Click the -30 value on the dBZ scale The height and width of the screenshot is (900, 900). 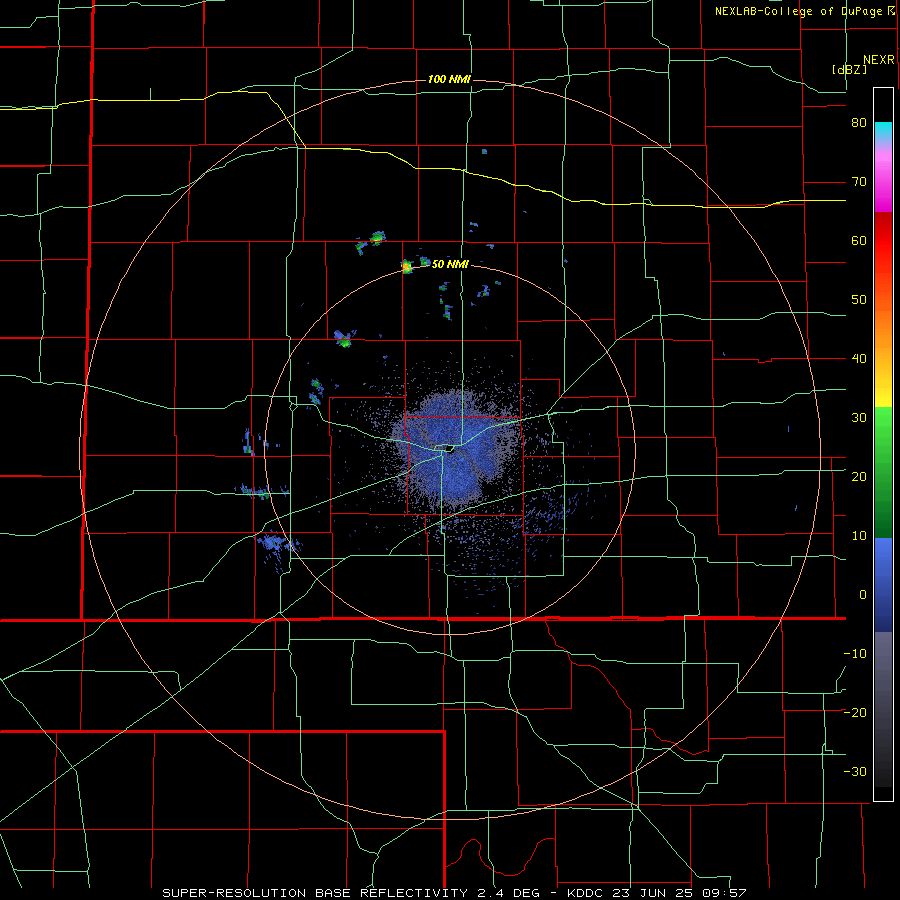pyautogui.click(x=855, y=771)
